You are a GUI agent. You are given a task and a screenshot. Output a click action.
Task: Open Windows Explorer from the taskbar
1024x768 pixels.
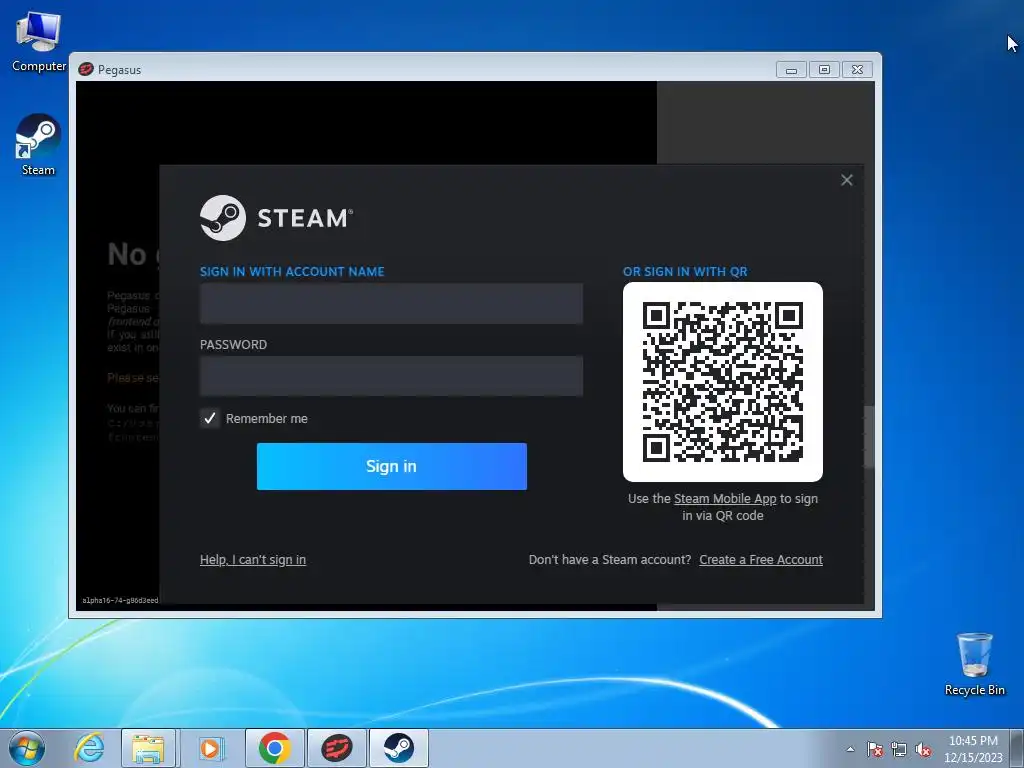pyautogui.click(x=148, y=748)
